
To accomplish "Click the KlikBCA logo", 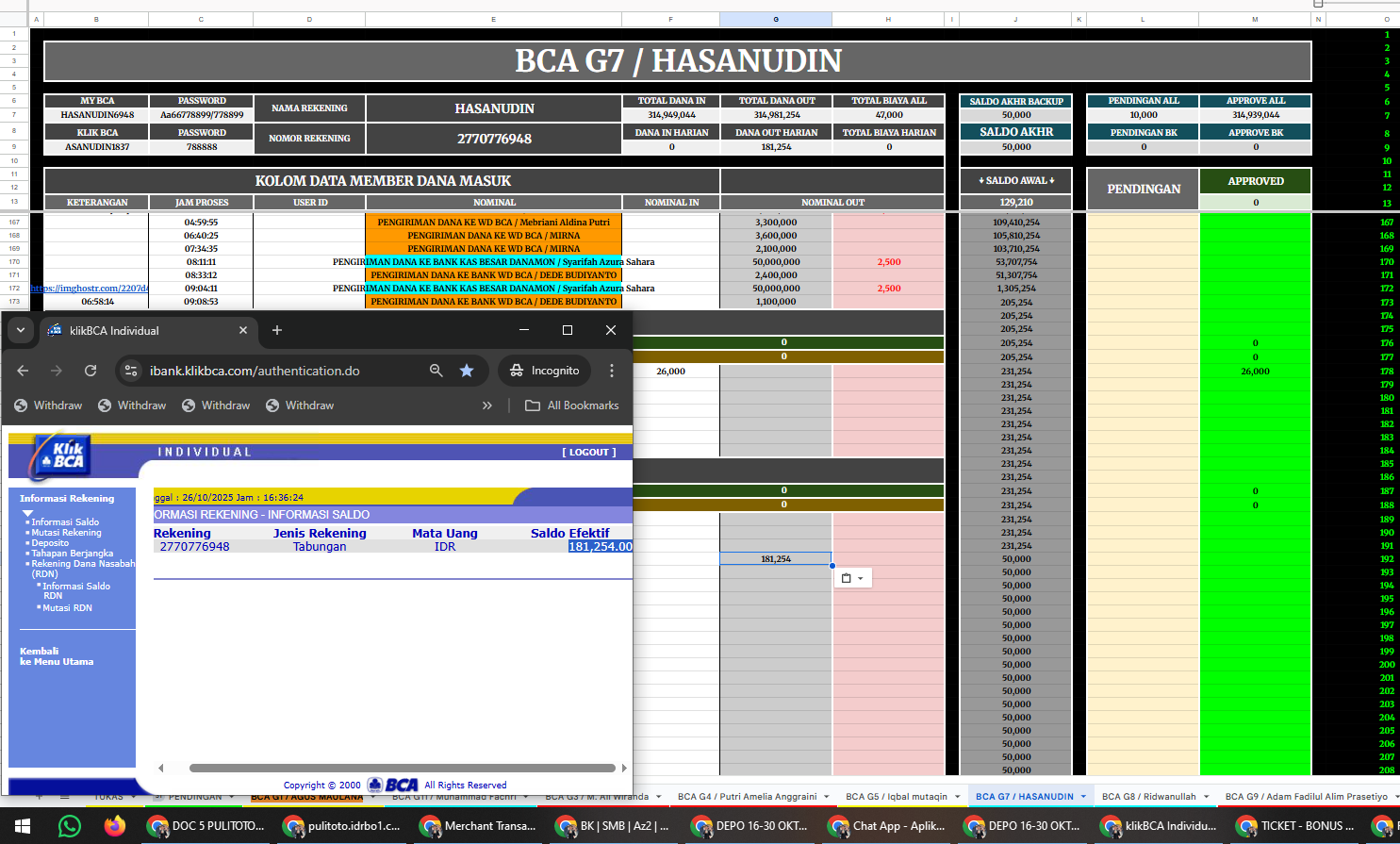I will click(59, 455).
